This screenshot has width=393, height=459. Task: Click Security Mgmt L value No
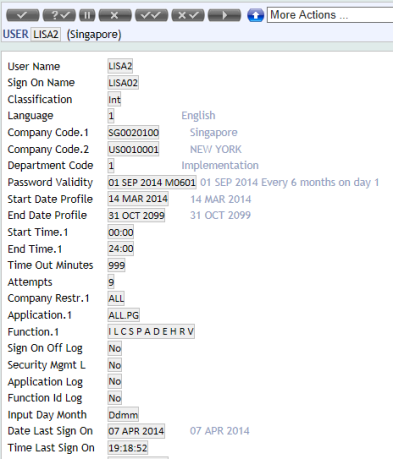click(115, 365)
